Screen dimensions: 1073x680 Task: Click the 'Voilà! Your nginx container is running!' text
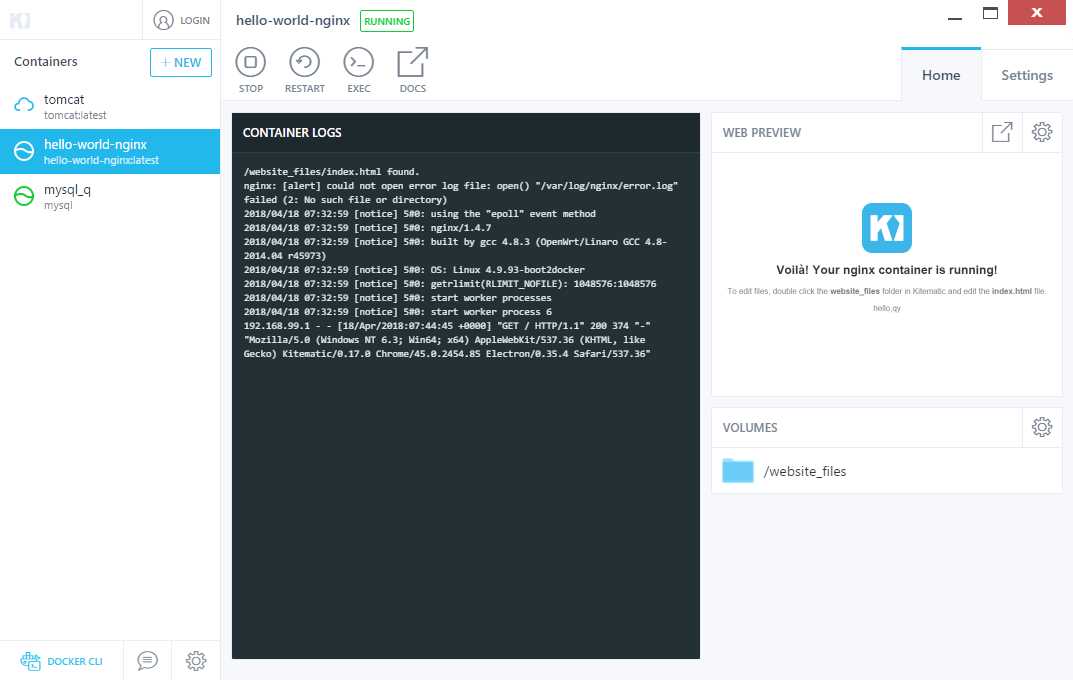(886, 270)
